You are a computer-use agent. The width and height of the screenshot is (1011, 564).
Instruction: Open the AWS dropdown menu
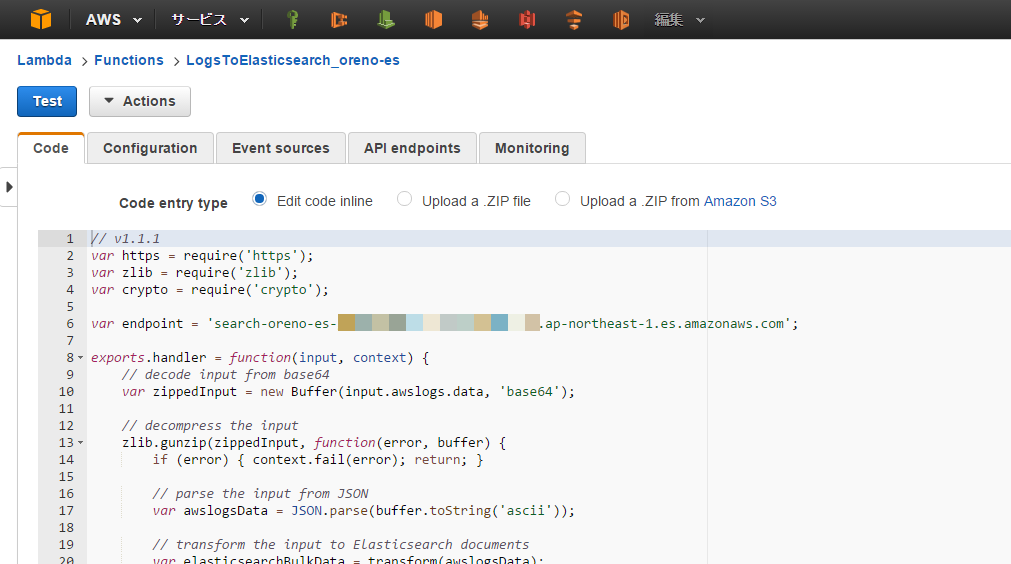point(113,20)
